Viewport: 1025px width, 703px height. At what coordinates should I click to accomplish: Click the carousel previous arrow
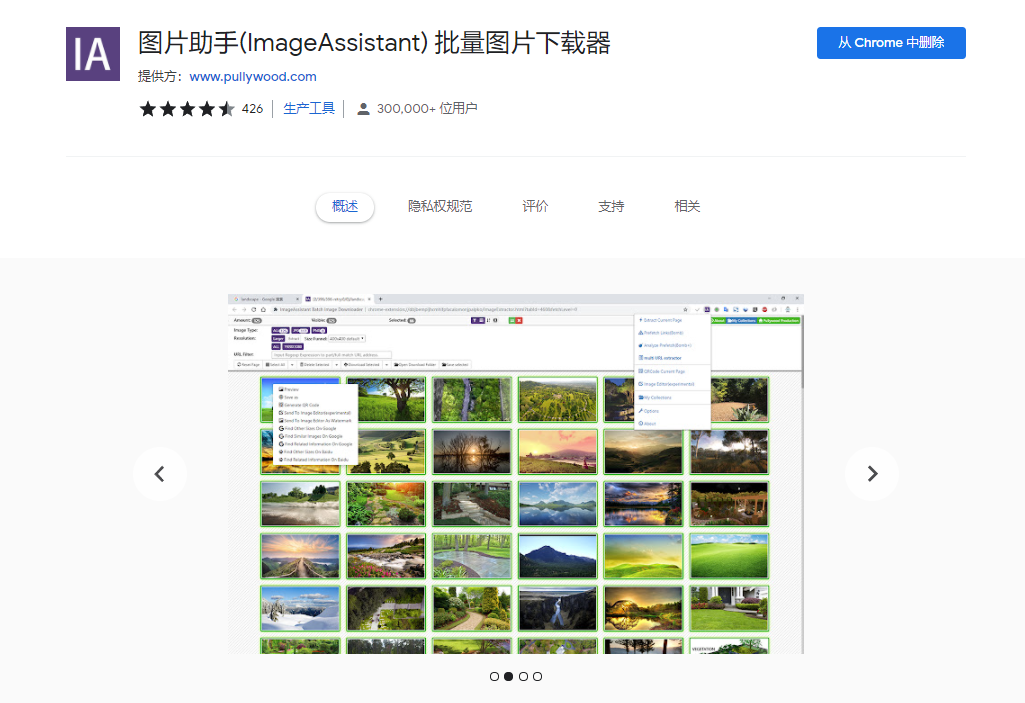coord(159,473)
